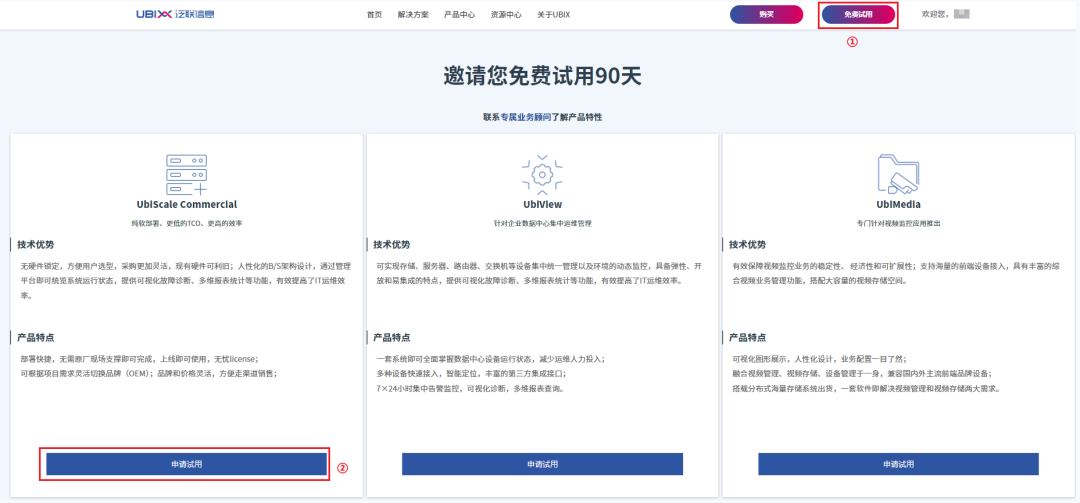Viewport: 1080px width, 503px height.
Task: Click 技术优势 heading in UbiScale card
Action: (36, 245)
